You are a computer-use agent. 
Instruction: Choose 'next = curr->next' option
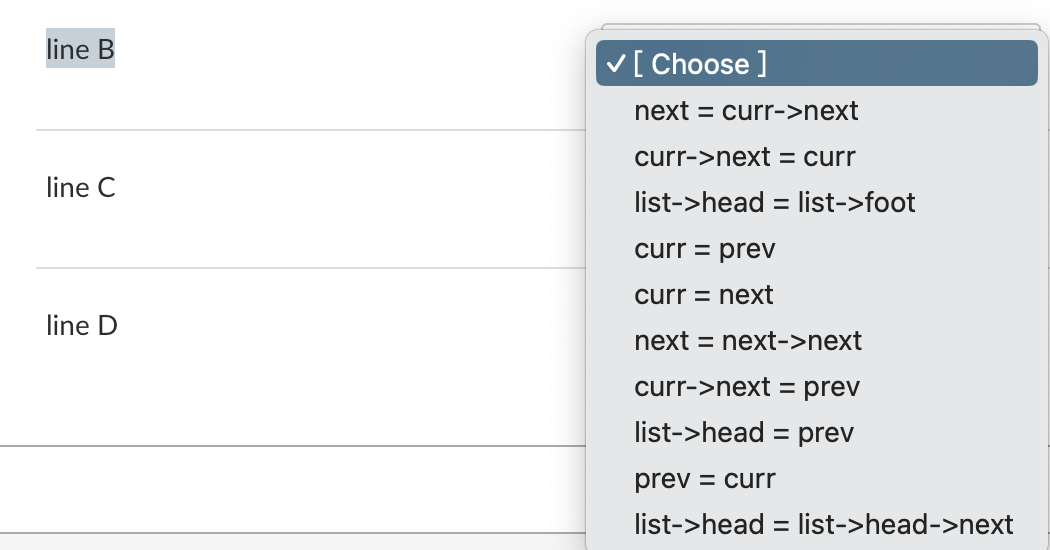816,111
